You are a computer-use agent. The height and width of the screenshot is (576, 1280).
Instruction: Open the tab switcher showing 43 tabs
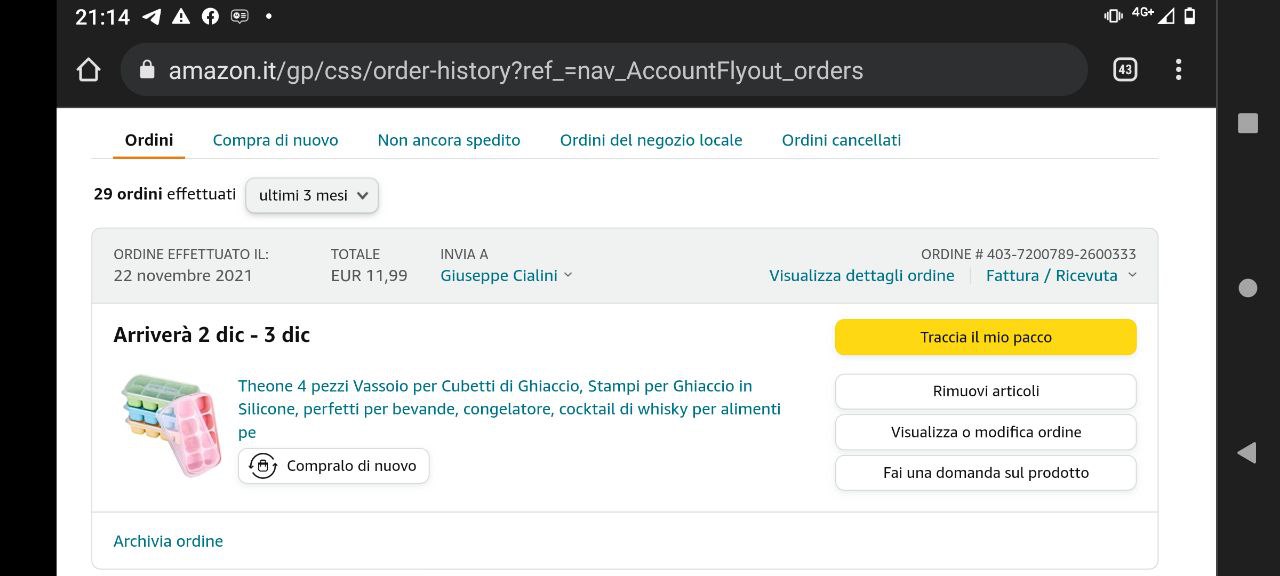click(1125, 70)
